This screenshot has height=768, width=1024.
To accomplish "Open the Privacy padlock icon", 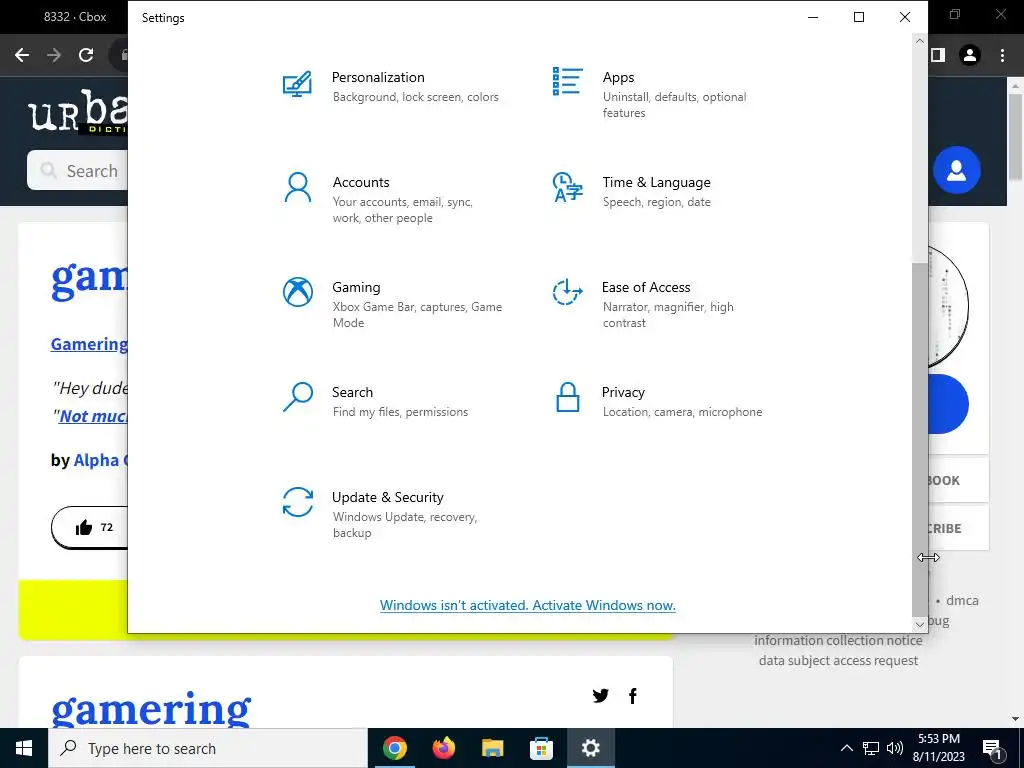I will pos(568,397).
